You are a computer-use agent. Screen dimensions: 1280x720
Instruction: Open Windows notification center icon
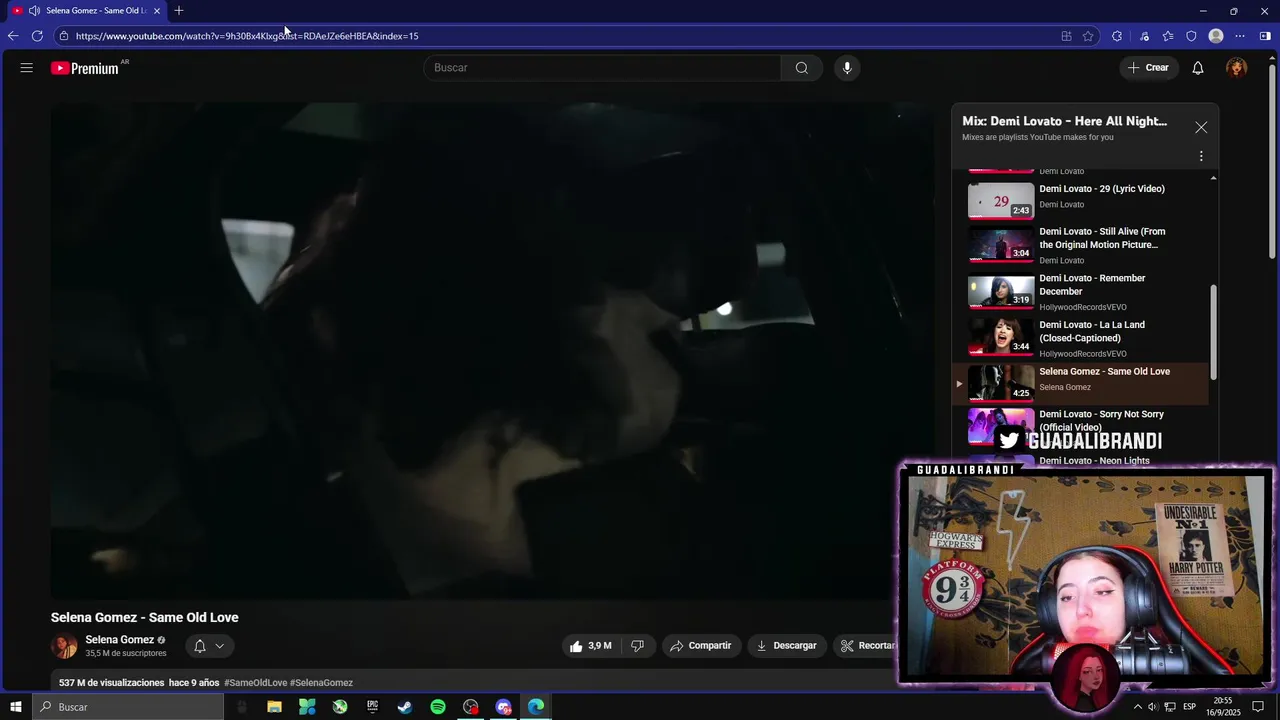[1258, 707]
